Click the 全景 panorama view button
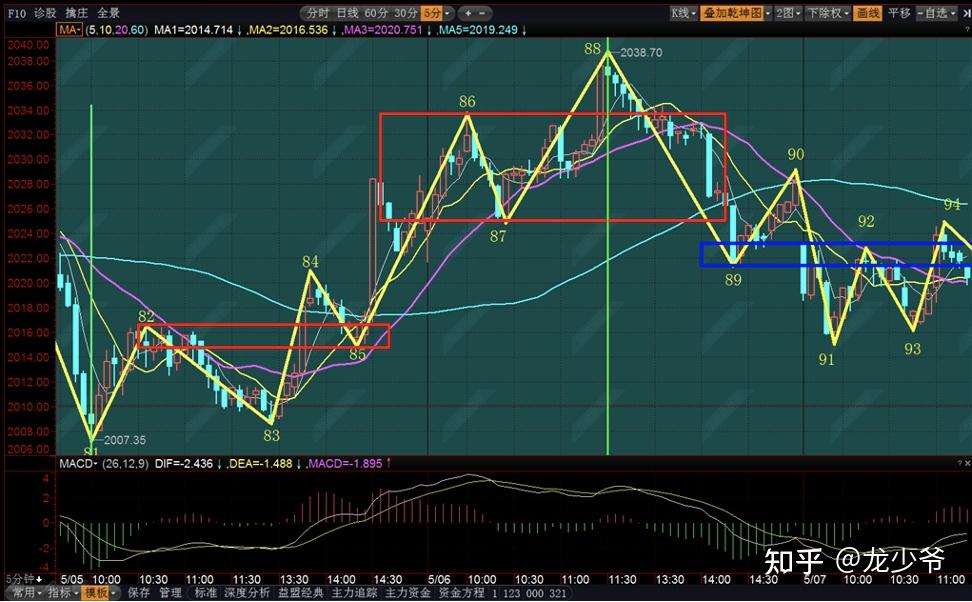The width and height of the screenshot is (972, 602). tap(108, 13)
